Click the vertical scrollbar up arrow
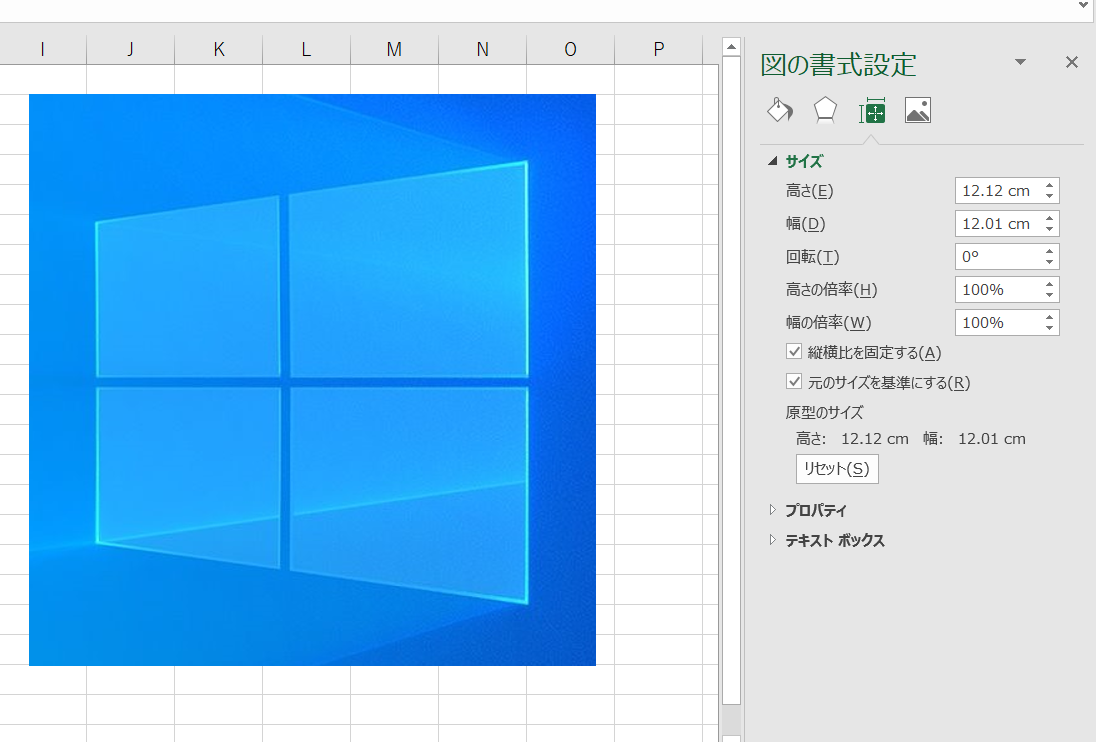The height and width of the screenshot is (742, 1096). pyautogui.click(x=731, y=47)
